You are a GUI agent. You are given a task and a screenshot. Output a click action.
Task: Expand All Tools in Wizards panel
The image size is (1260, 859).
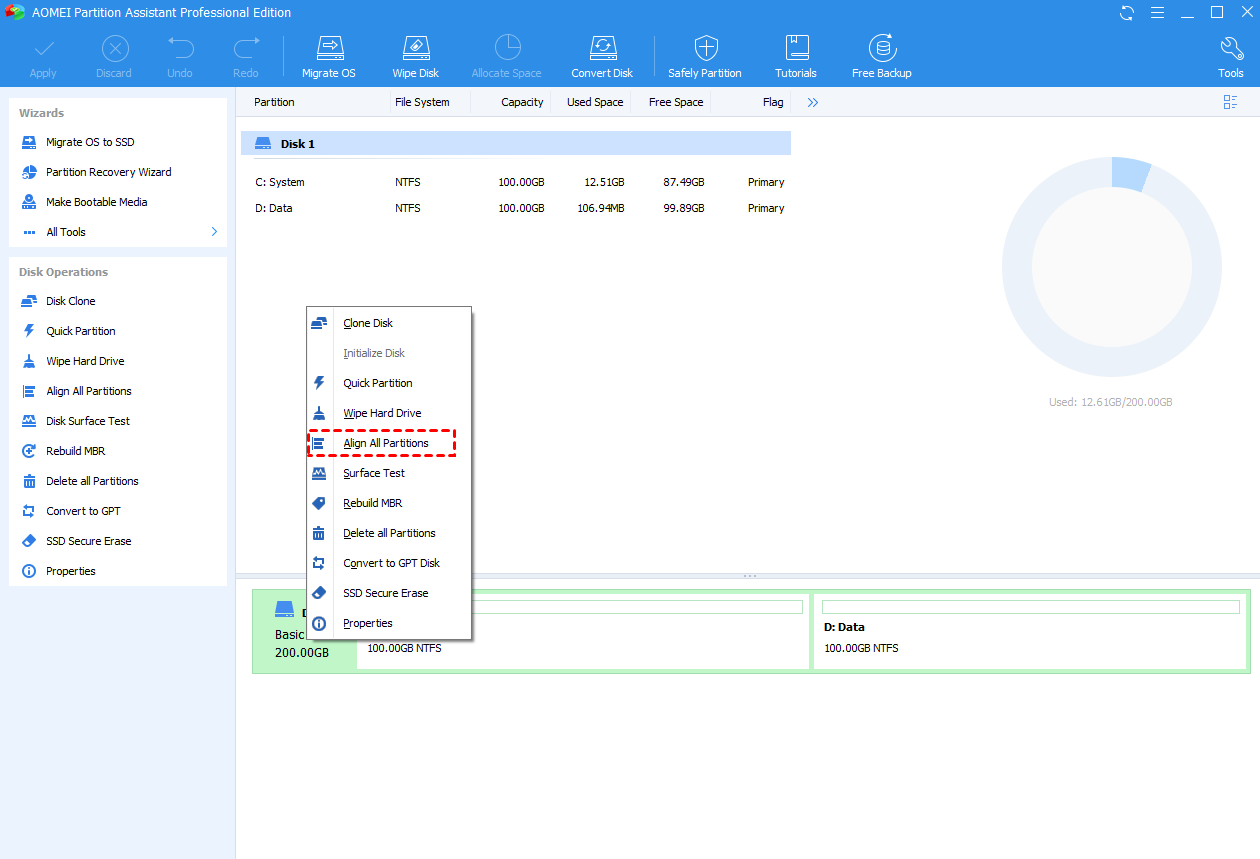(x=118, y=232)
